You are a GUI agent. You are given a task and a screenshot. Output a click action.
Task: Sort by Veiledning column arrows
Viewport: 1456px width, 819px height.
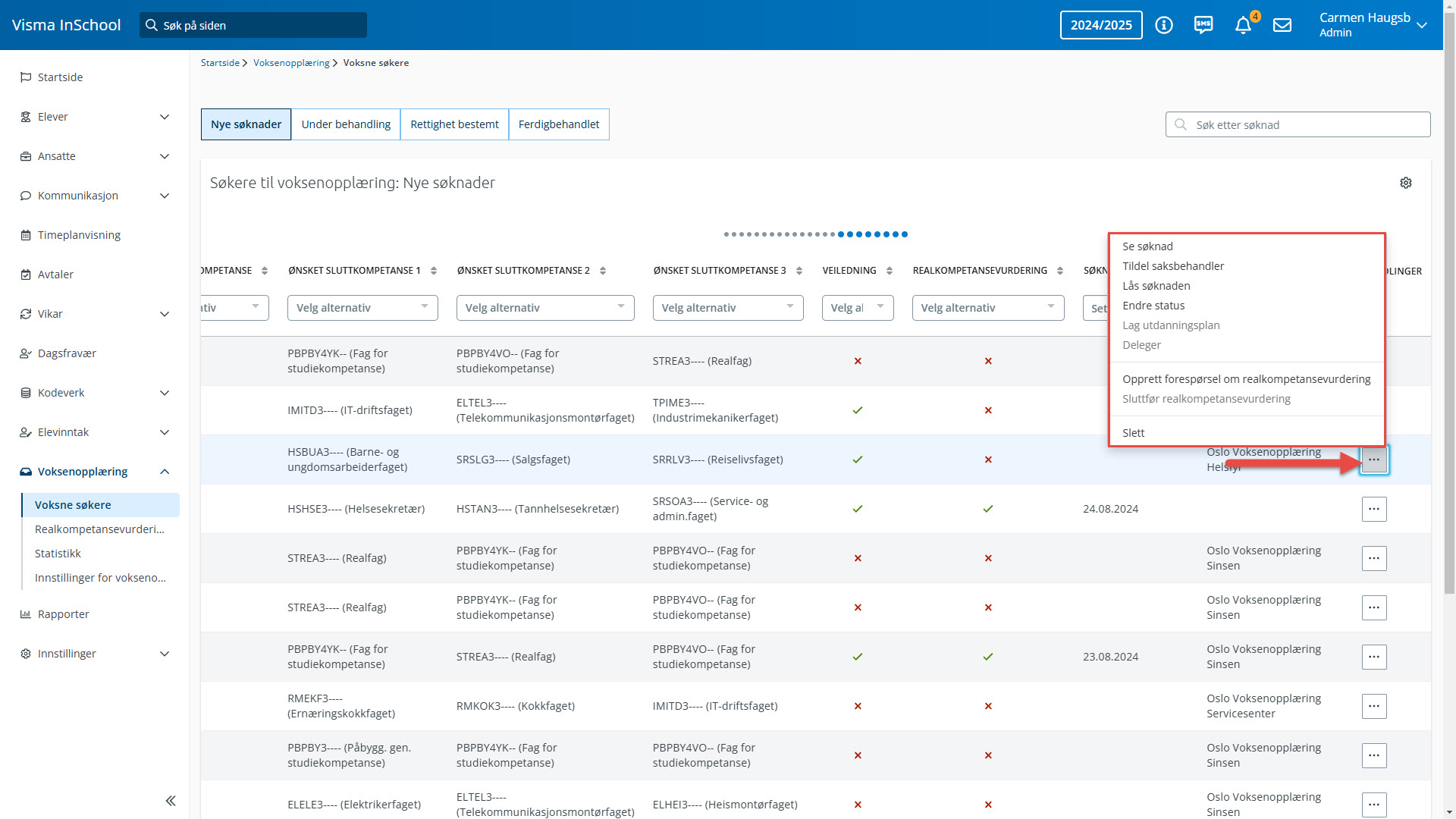[x=890, y=271]
